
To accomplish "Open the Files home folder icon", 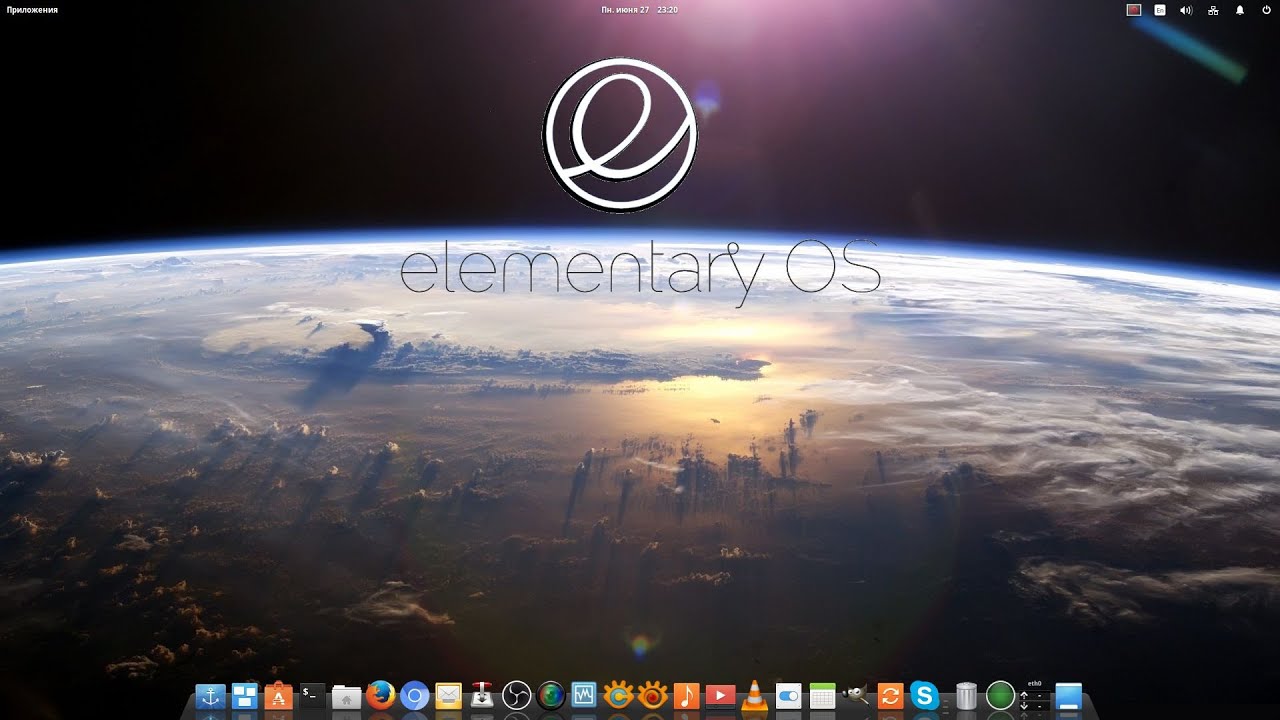I will point(346,696).
